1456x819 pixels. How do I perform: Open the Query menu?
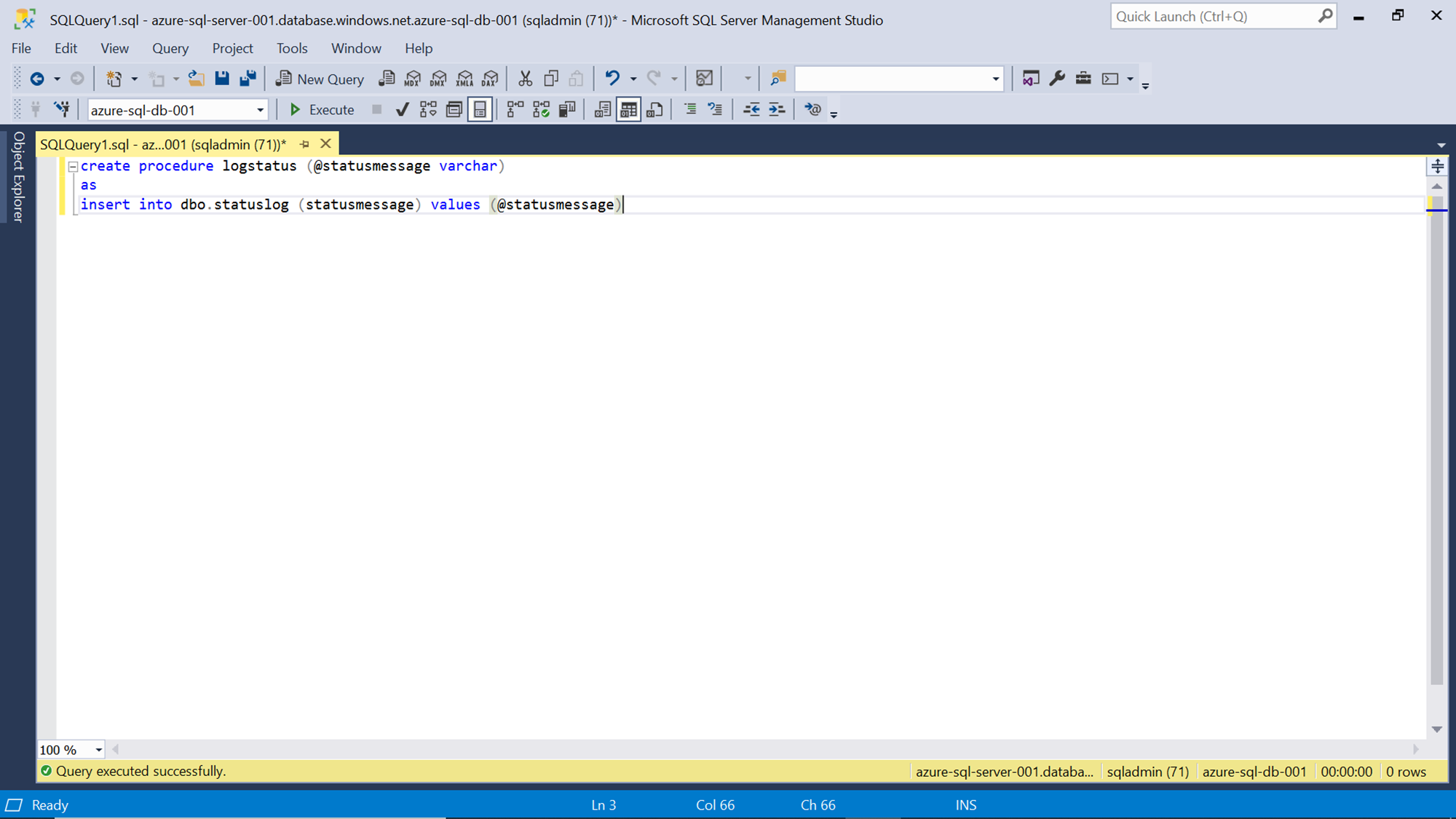[x=170, y=48]
